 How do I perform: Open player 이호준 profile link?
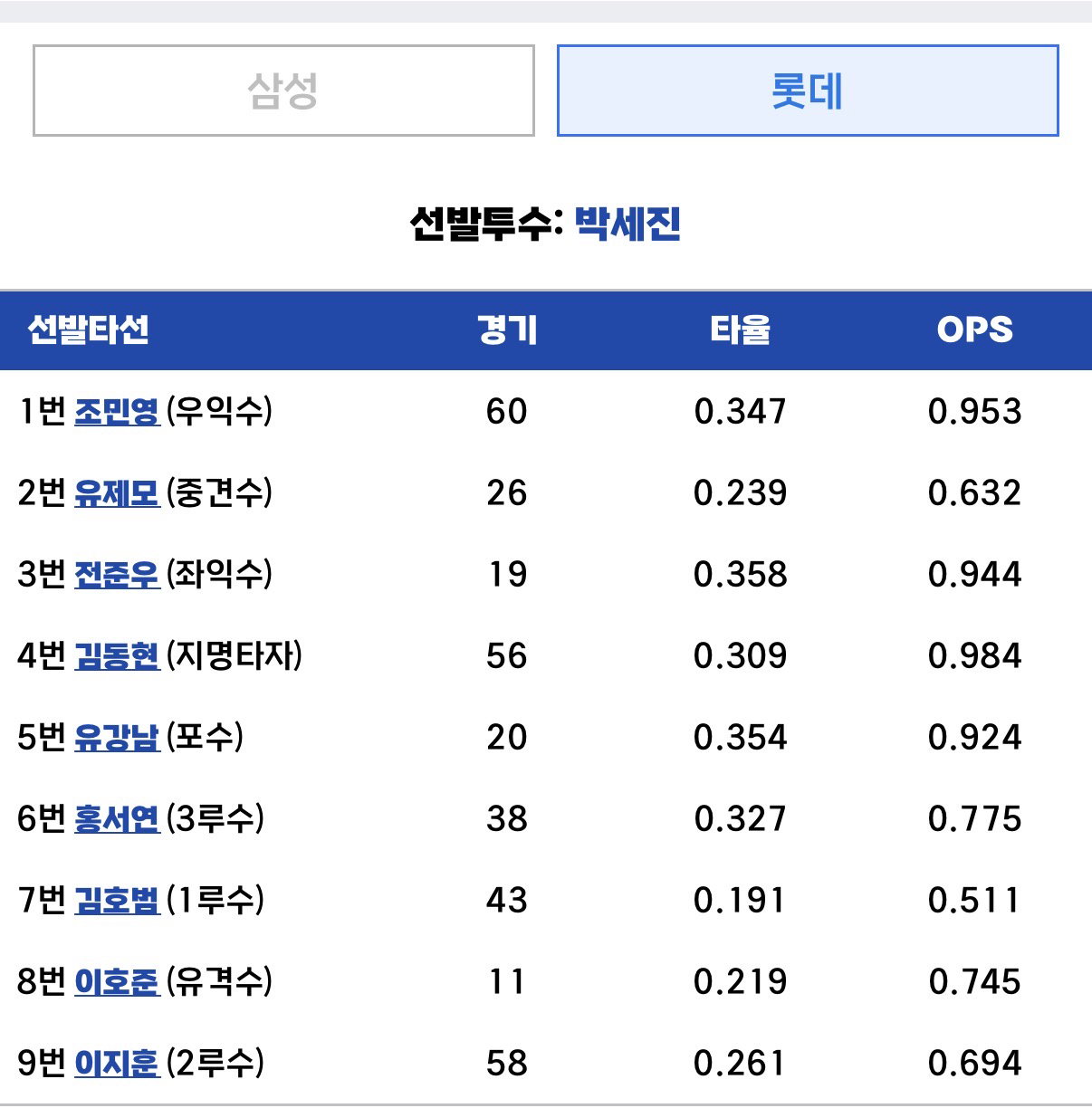(117, 982)
